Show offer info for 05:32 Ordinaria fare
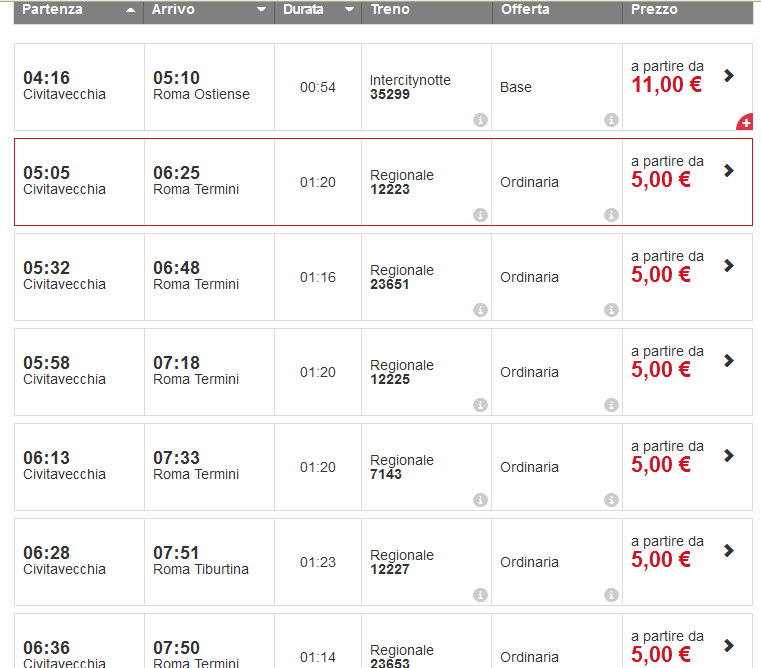The image size is (761, 668). [611, 310]
